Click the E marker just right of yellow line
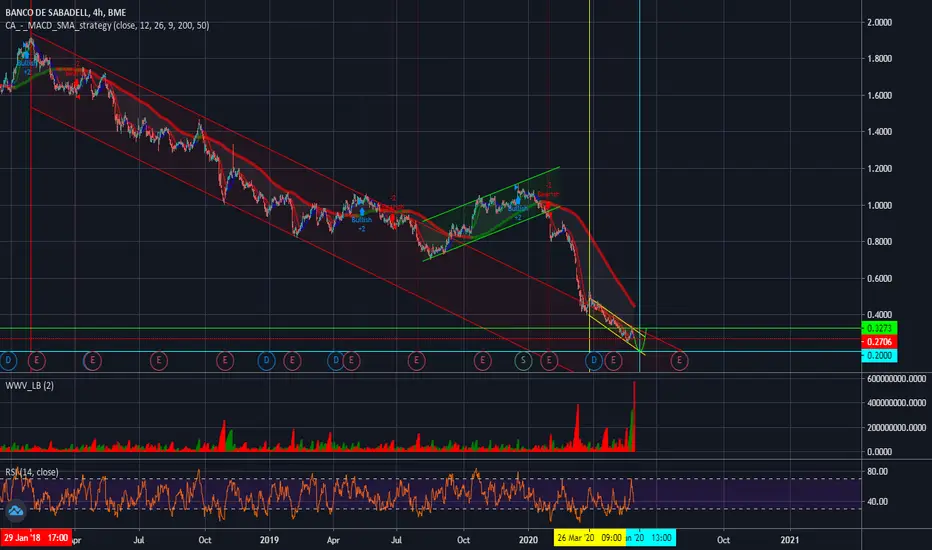Image resolution: width=932 pixels, height=550 pixels. pyautogui.click(x=613, y=360)
